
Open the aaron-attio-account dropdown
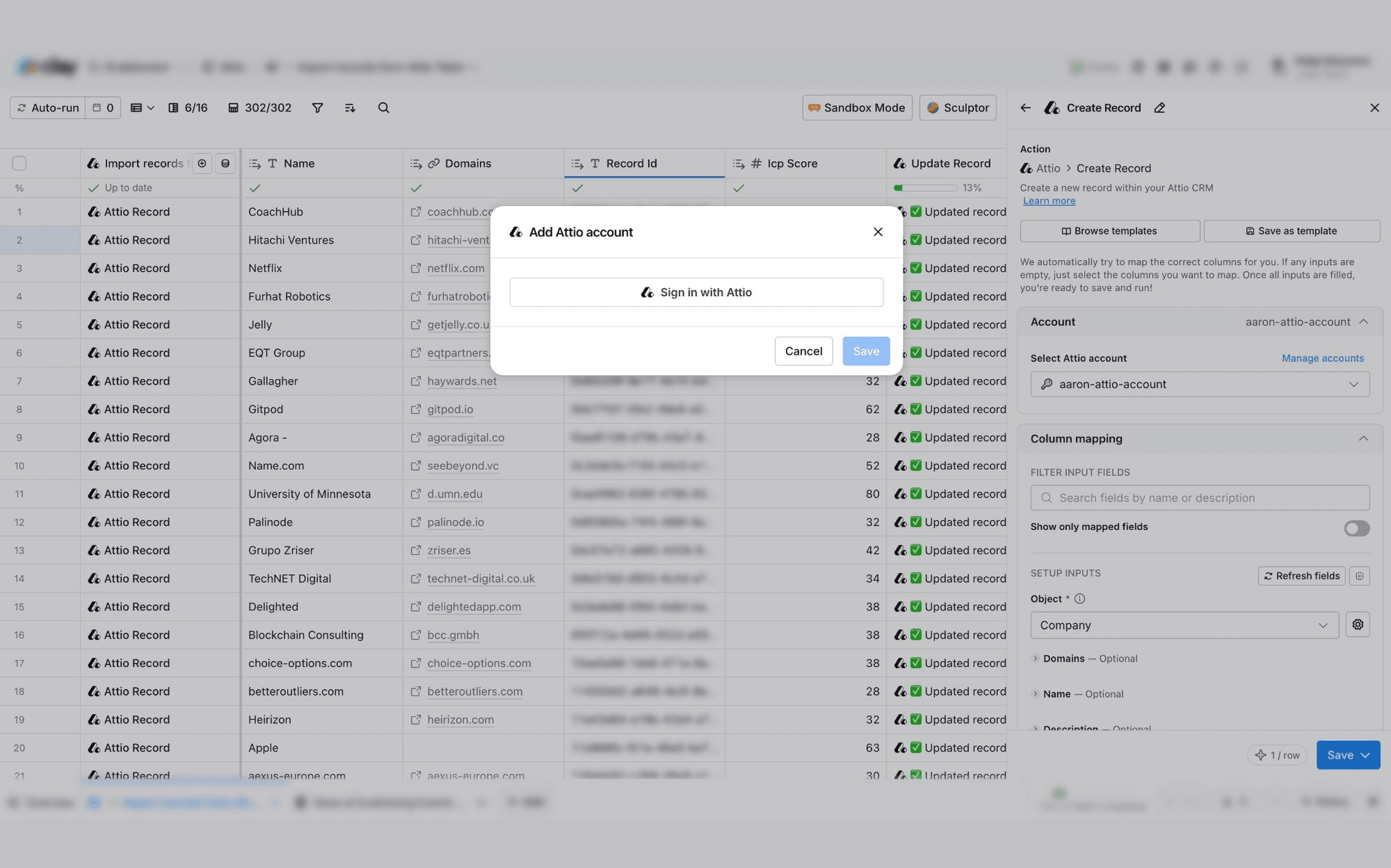(x=1199, y=384)
